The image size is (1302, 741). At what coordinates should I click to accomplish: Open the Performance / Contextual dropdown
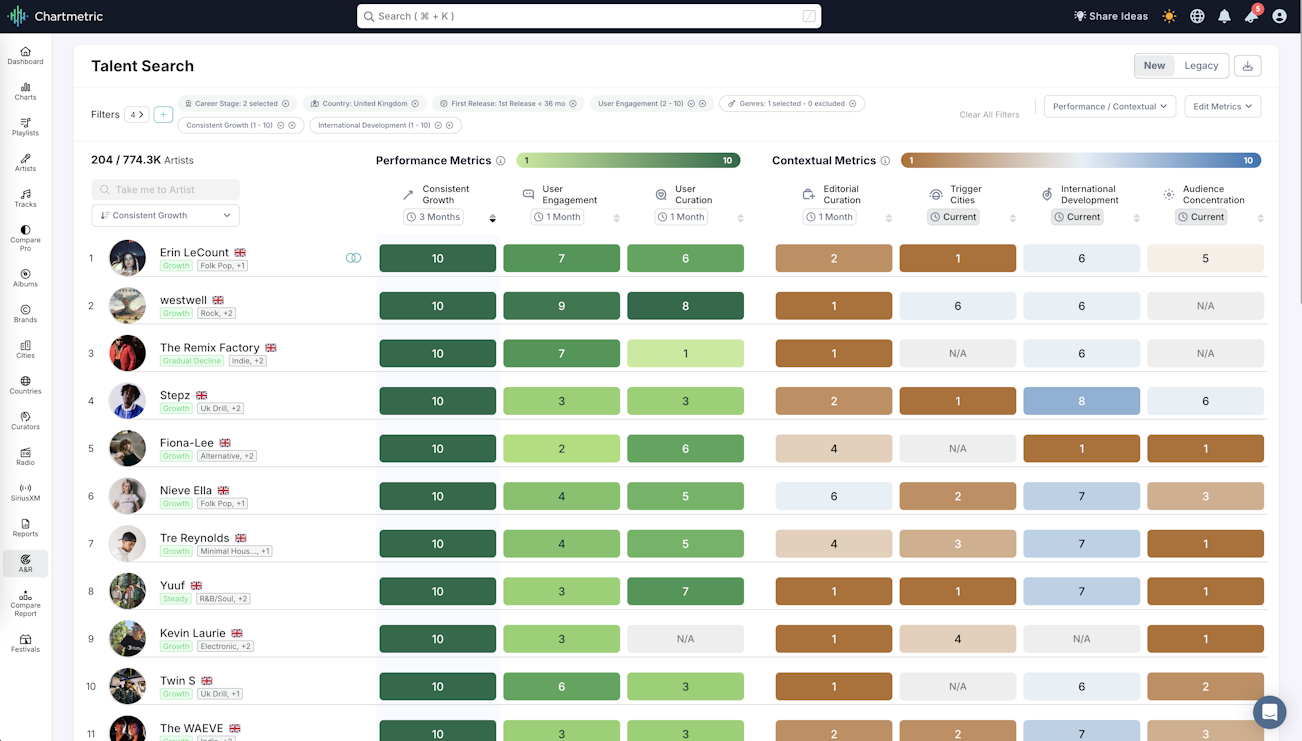1109,106
